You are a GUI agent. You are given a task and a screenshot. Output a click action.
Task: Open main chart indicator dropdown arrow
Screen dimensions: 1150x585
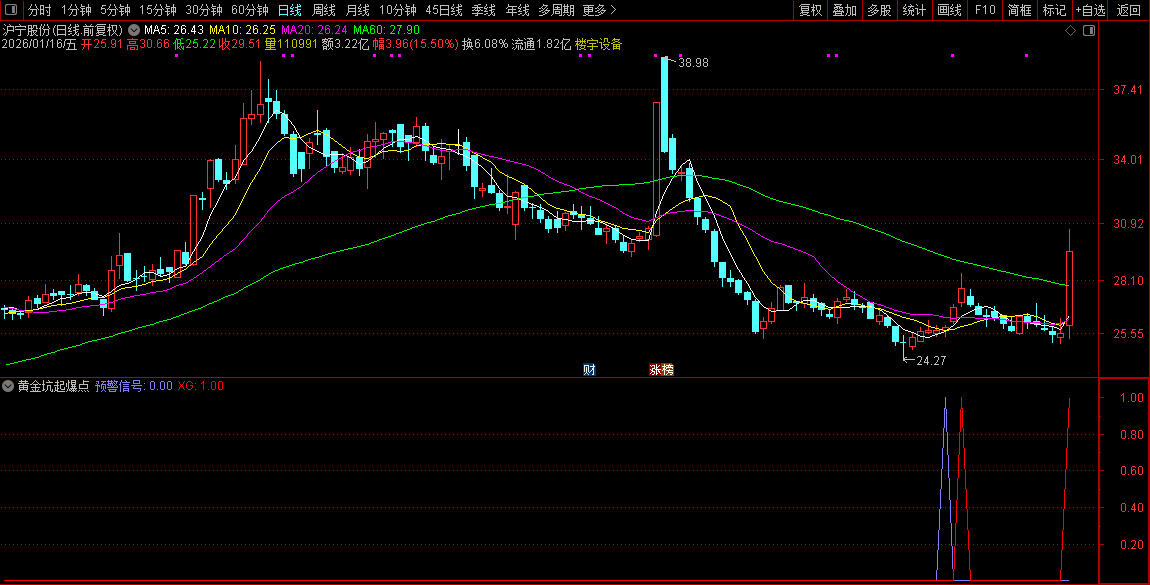pyautogui.click(x=133, y=30)
